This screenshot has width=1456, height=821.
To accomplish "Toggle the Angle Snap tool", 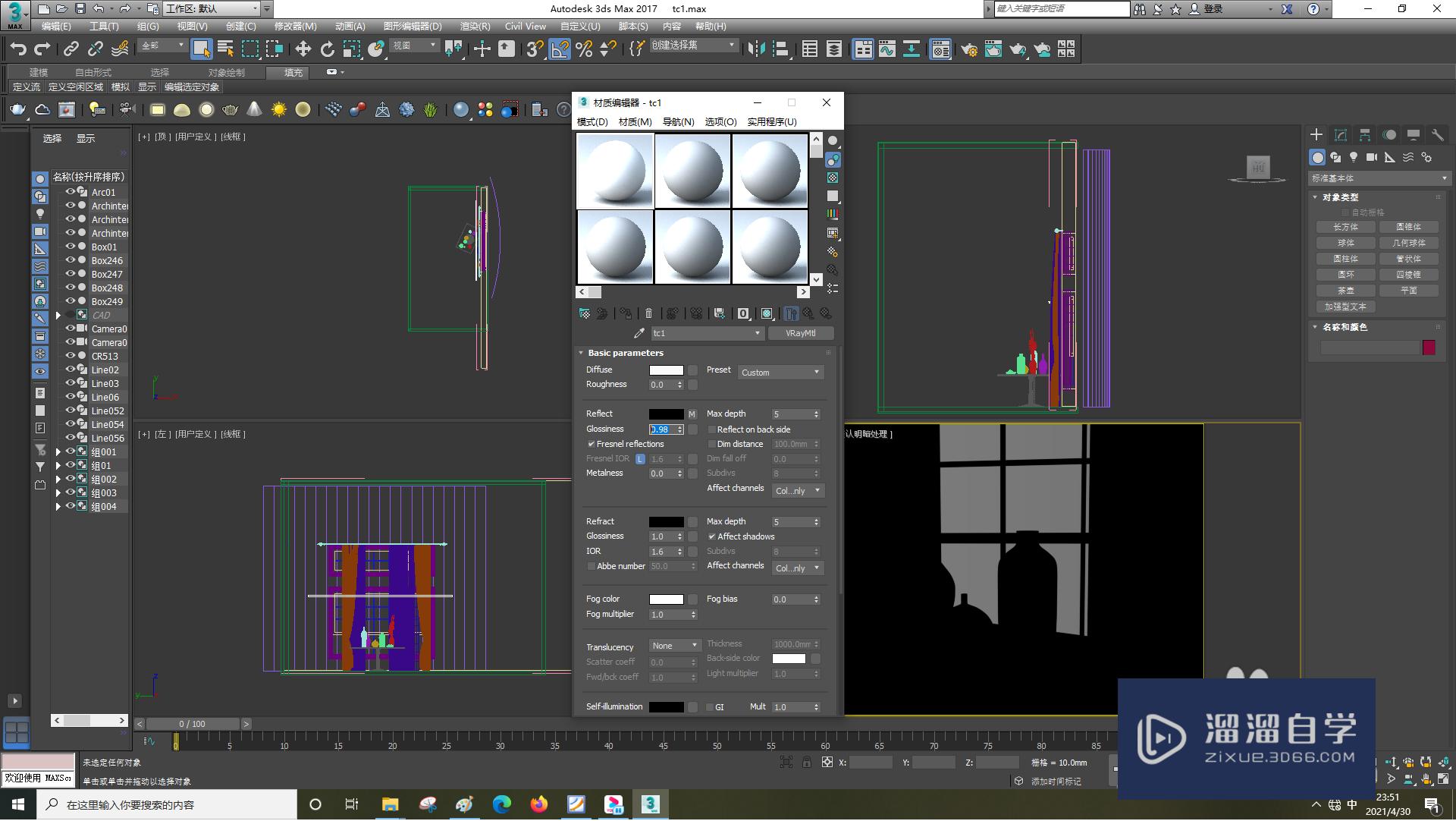I will (x=560, y=49).
